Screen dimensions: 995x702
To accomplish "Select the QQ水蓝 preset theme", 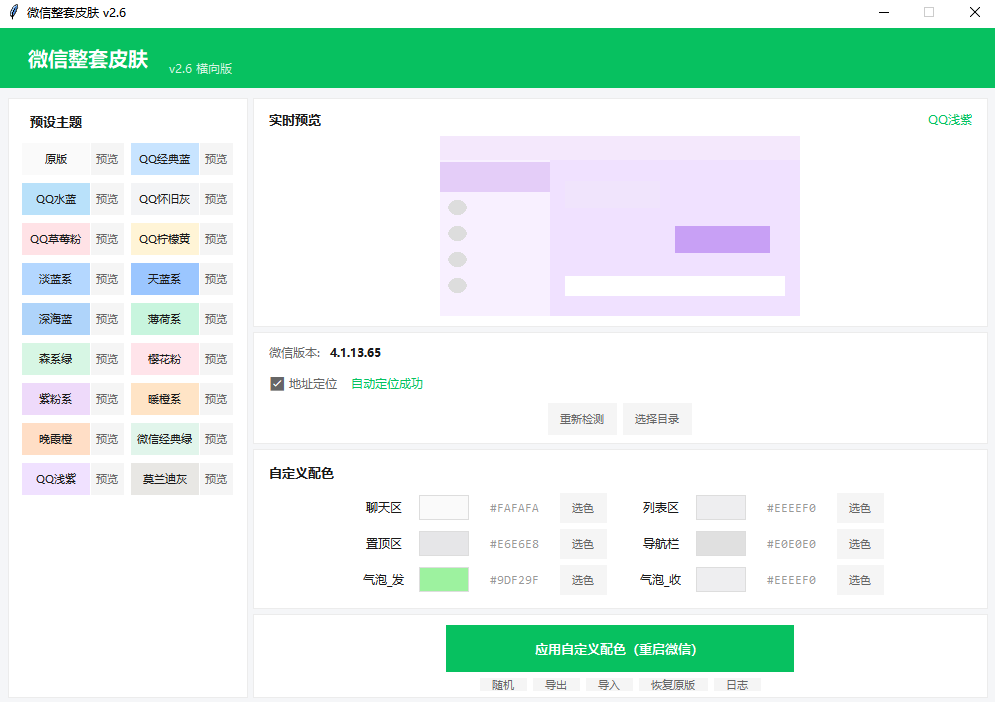I will 56,199.
